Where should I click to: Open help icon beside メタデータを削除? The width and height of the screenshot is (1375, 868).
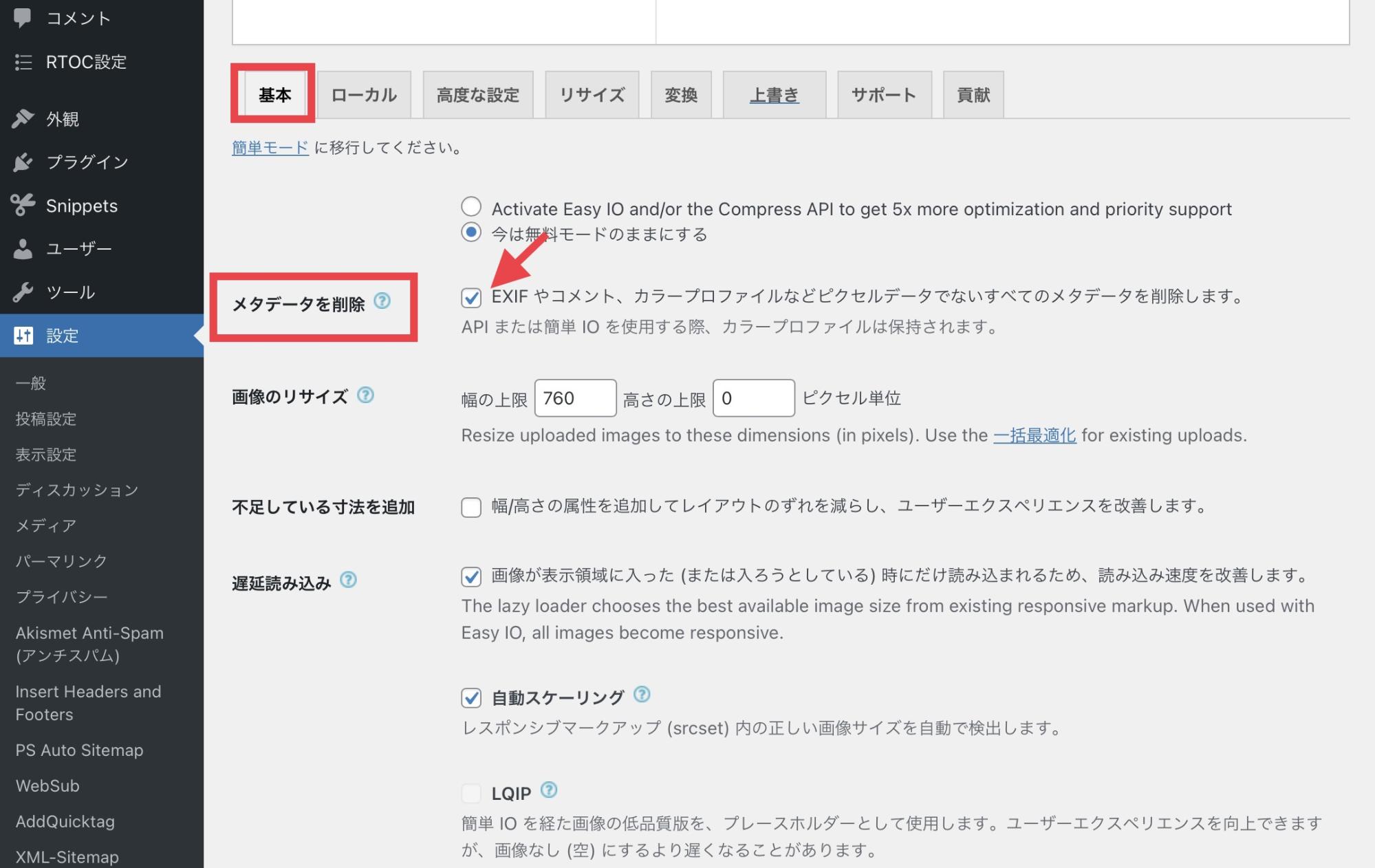(x=382, y=301)
